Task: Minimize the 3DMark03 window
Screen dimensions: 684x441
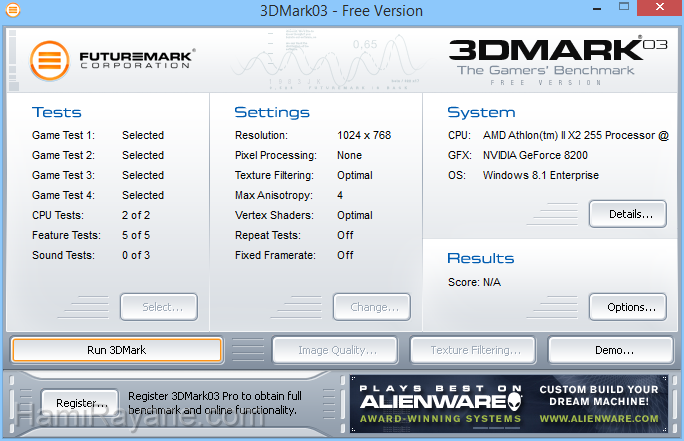Action: click(x=597, y=8)
